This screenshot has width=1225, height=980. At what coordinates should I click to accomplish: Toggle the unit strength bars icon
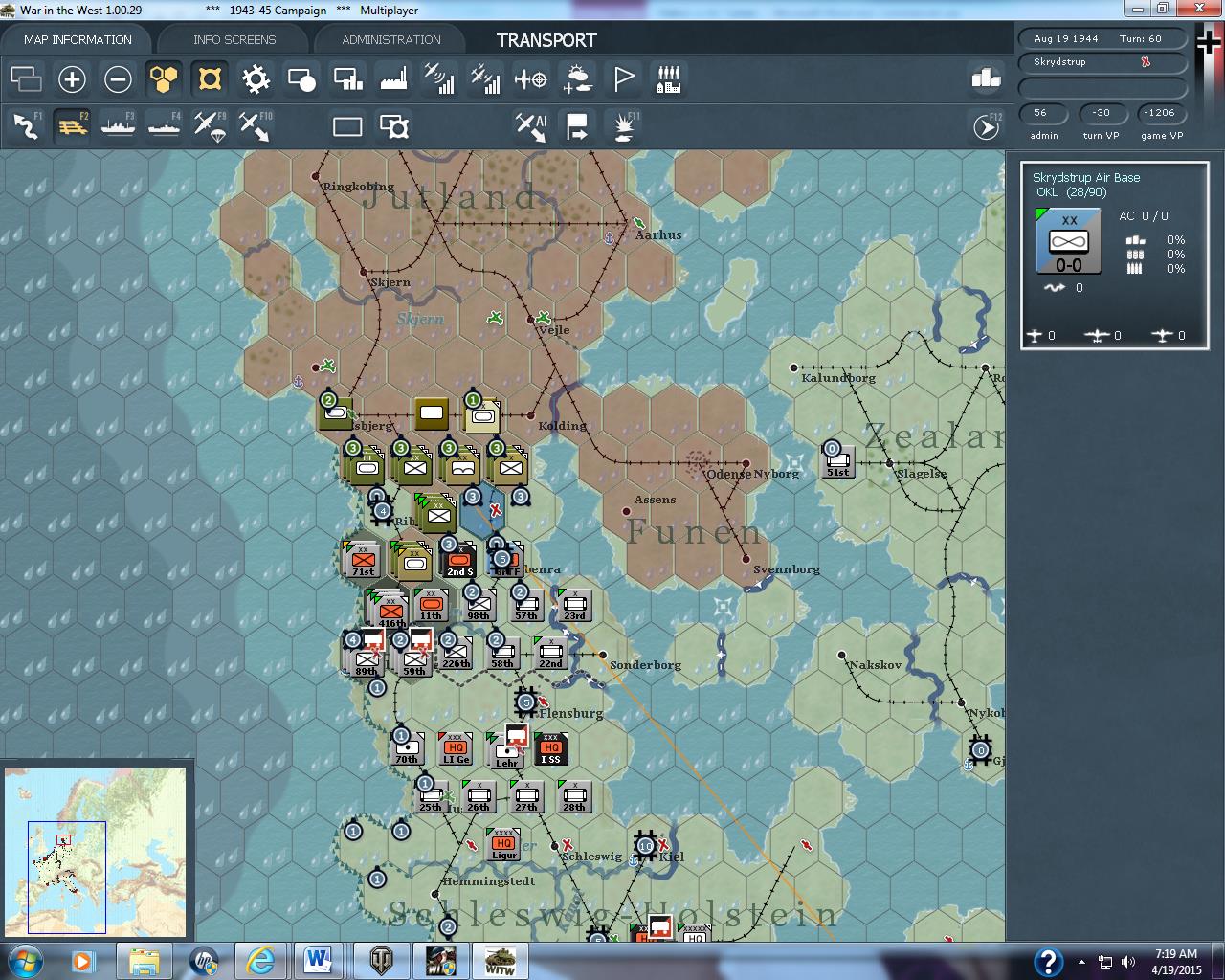point(347,78)
